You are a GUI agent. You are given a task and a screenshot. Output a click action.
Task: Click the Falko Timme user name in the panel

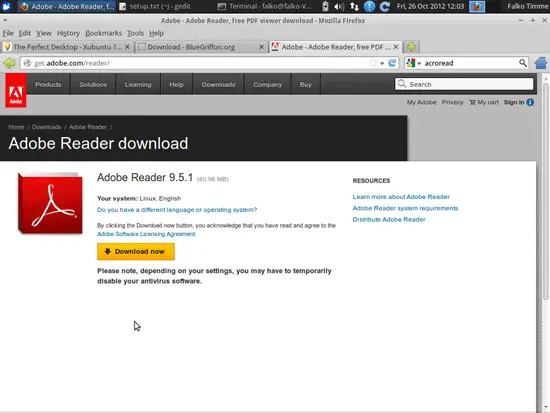(x=528, y=6)
